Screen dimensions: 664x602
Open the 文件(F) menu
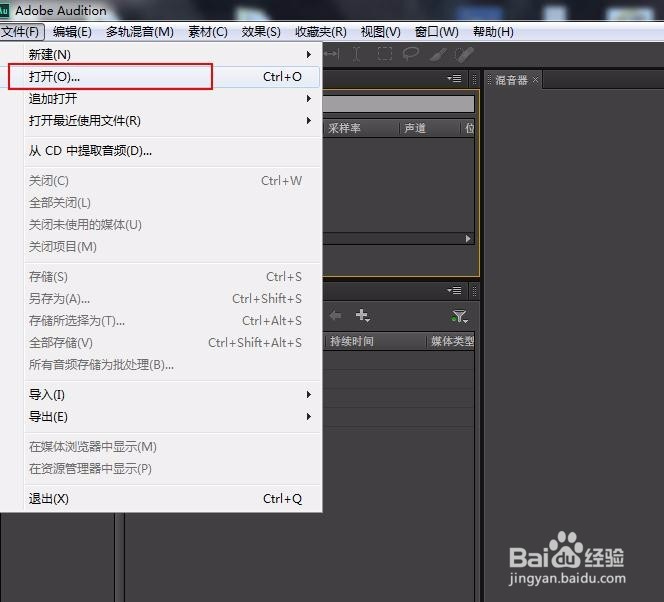(21, 32)
